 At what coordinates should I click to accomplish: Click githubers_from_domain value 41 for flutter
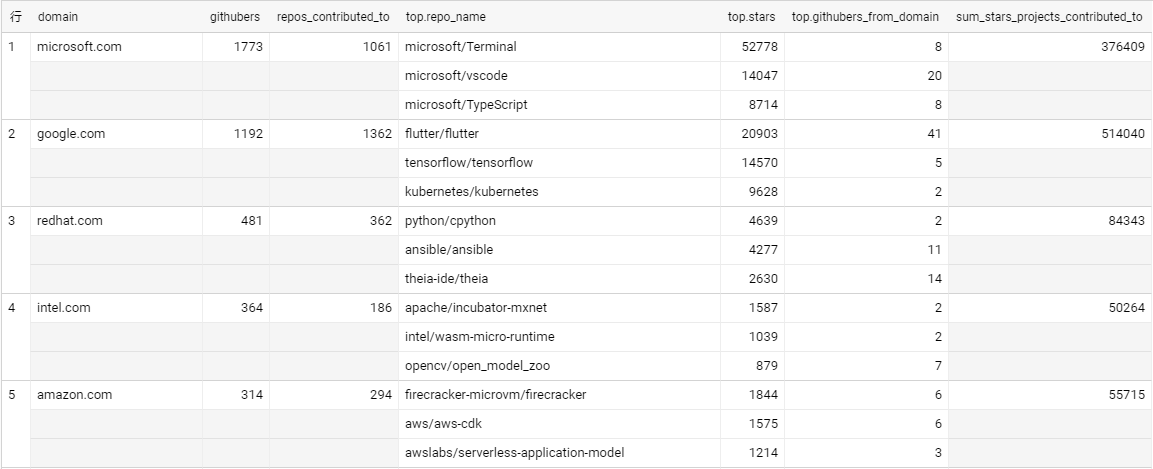935,134
